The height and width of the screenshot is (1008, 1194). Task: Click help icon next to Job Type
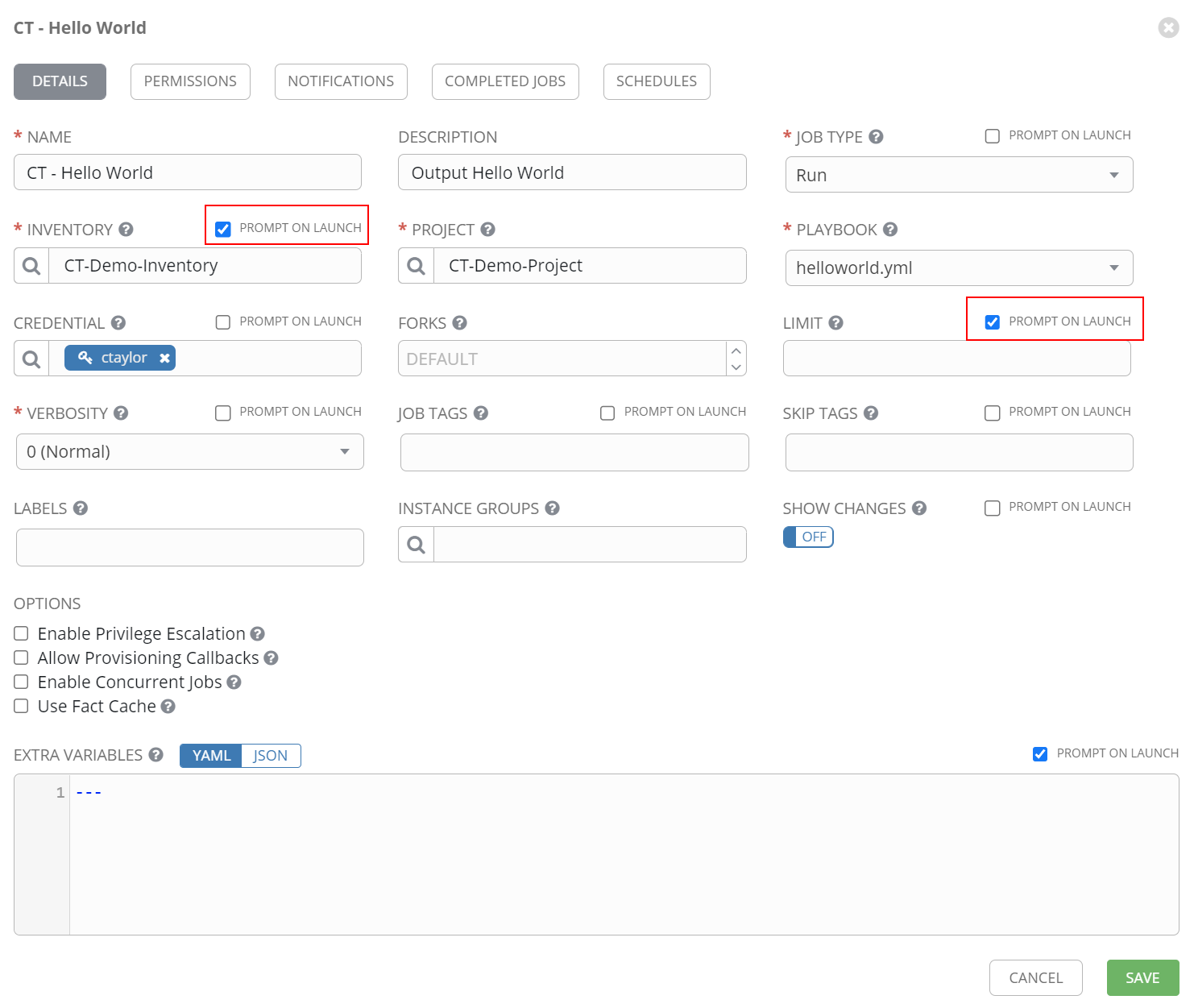point(876,137)
